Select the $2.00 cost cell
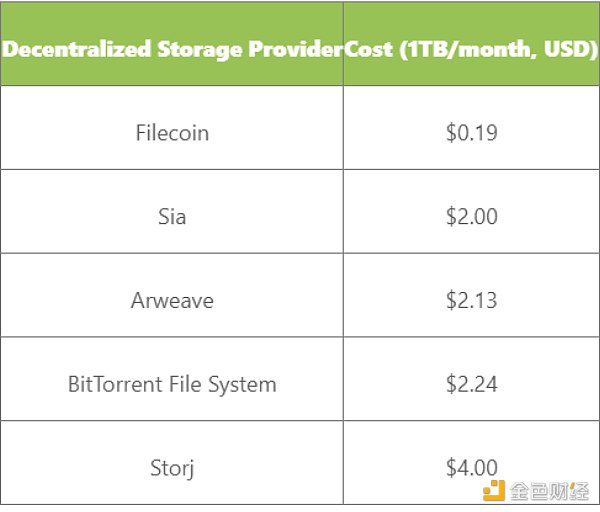Screen dimensions: 600x512 (471, 211)
